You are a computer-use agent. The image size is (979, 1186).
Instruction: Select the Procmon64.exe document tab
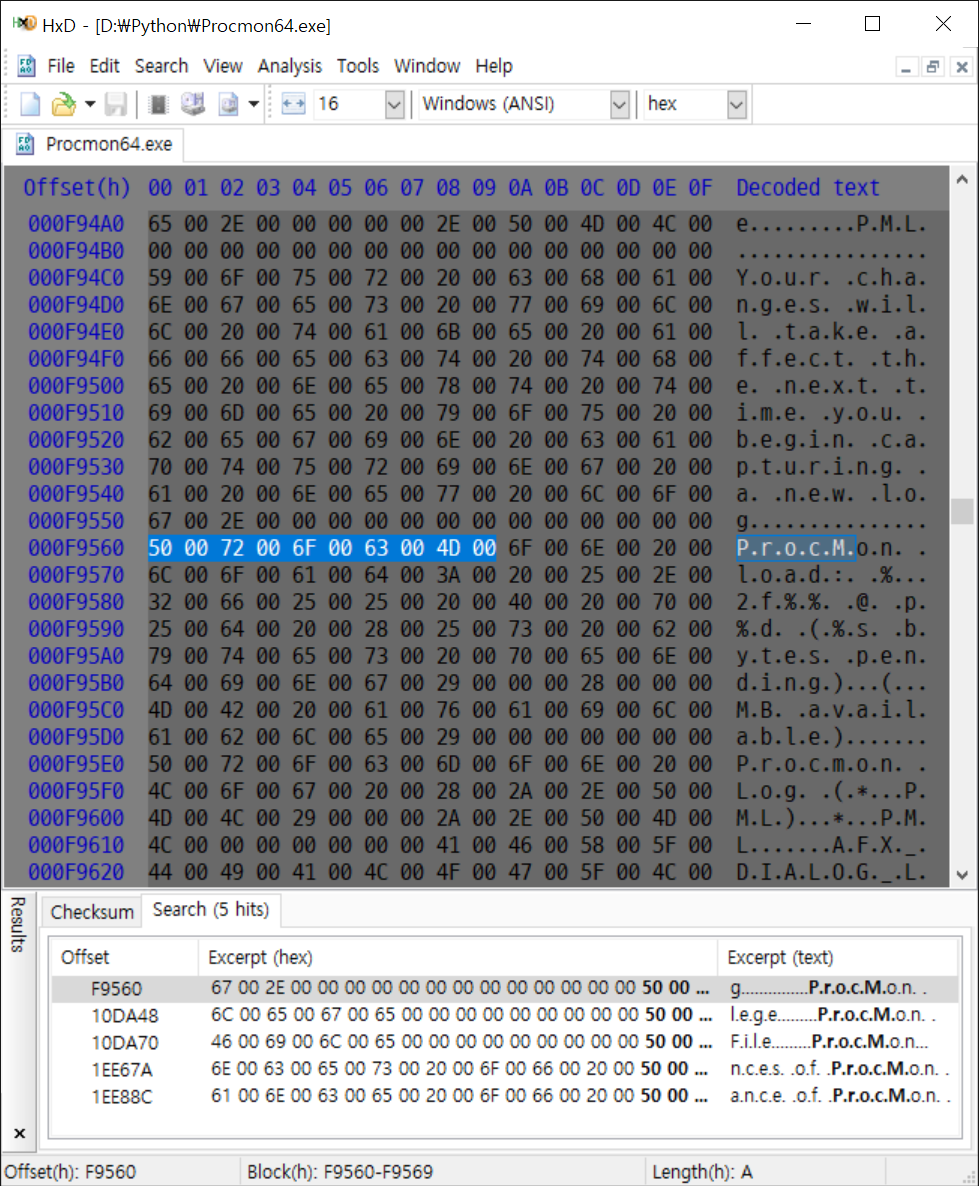click(95, 144)
